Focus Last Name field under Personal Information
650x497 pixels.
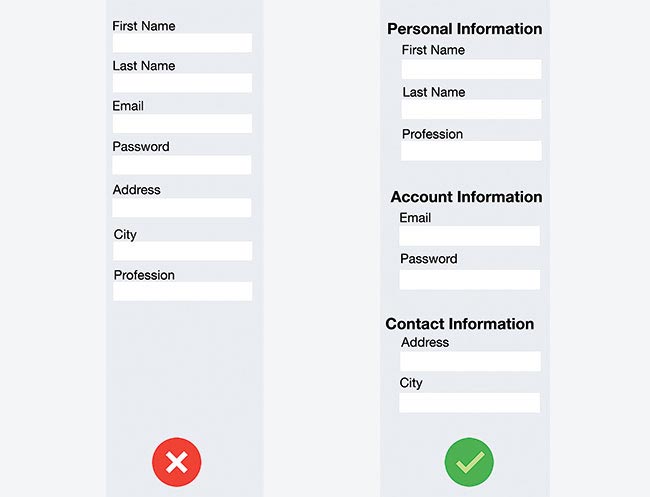(x=471, y=109)
